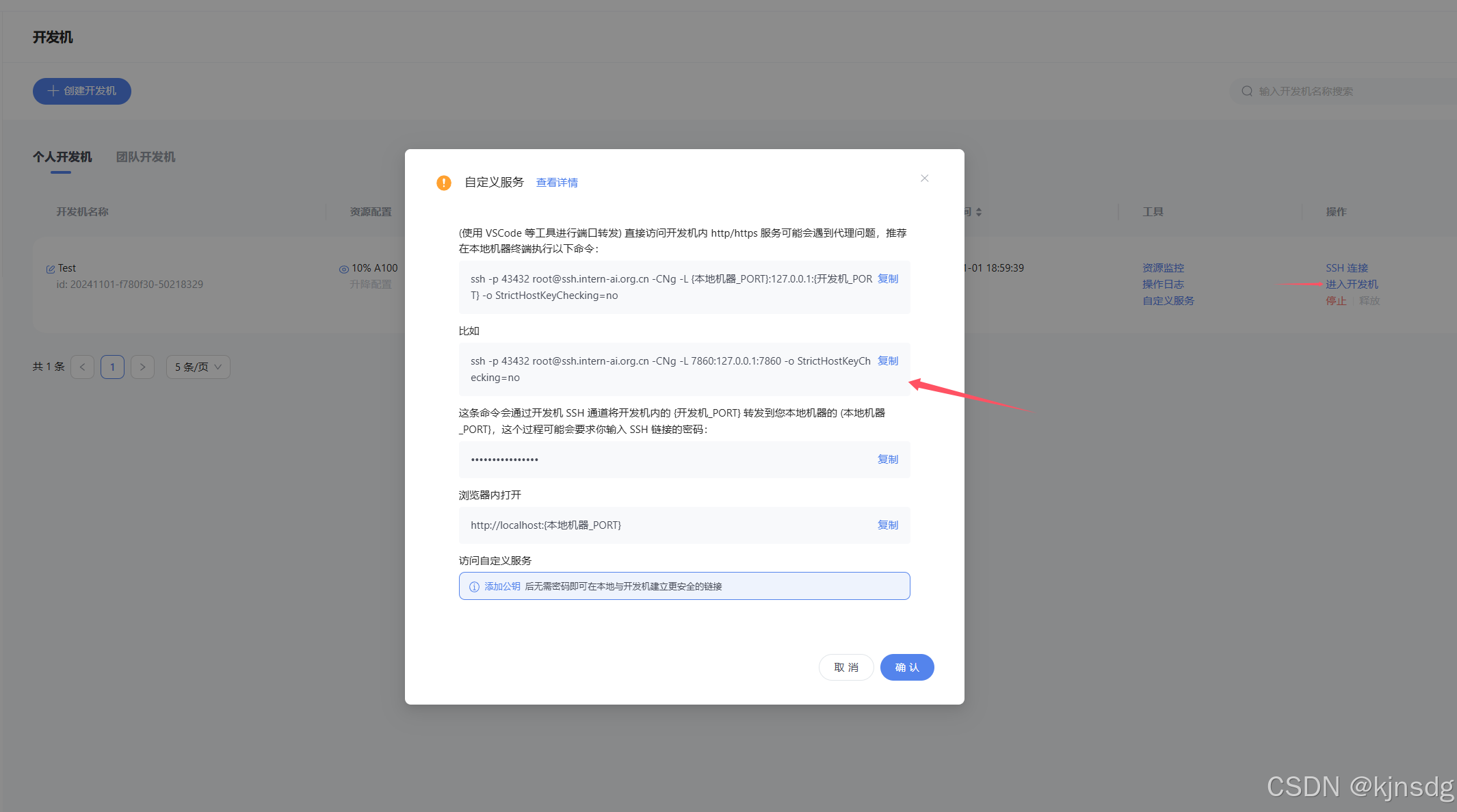Open 查看详情 details link
The image size is (1457, 812).
click(x=556, y=182)
